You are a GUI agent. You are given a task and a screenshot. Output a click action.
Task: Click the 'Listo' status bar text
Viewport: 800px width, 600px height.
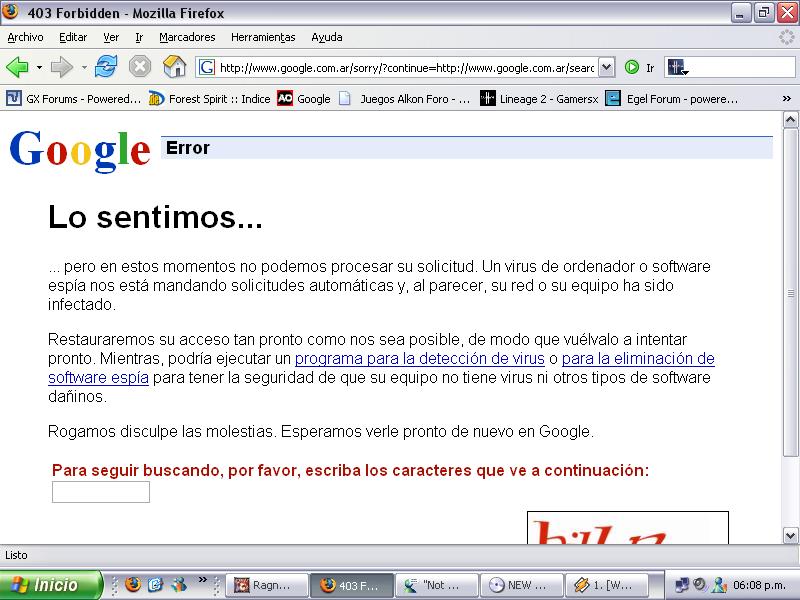click(x=16, y=555)
